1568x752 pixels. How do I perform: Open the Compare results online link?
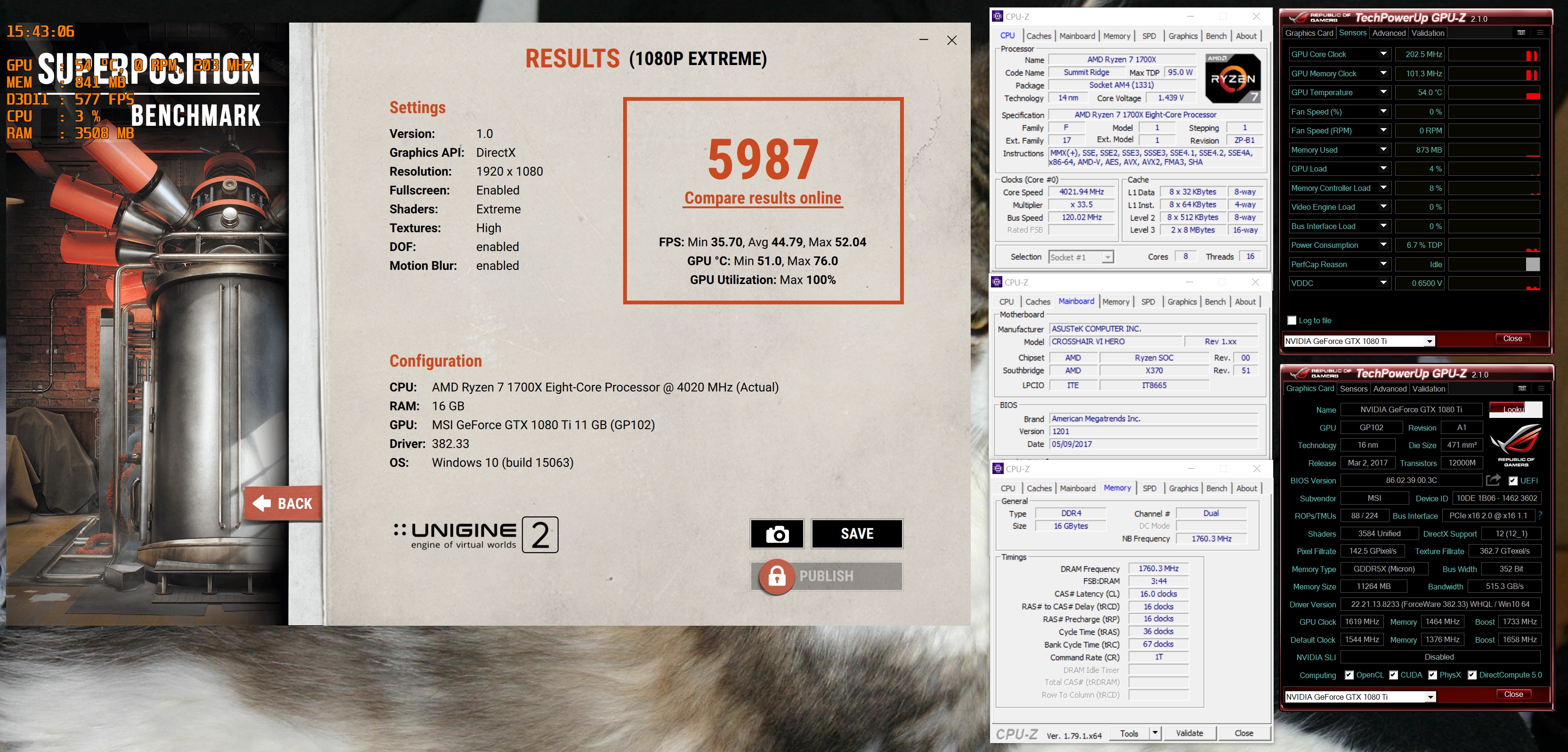click(763, 198)
